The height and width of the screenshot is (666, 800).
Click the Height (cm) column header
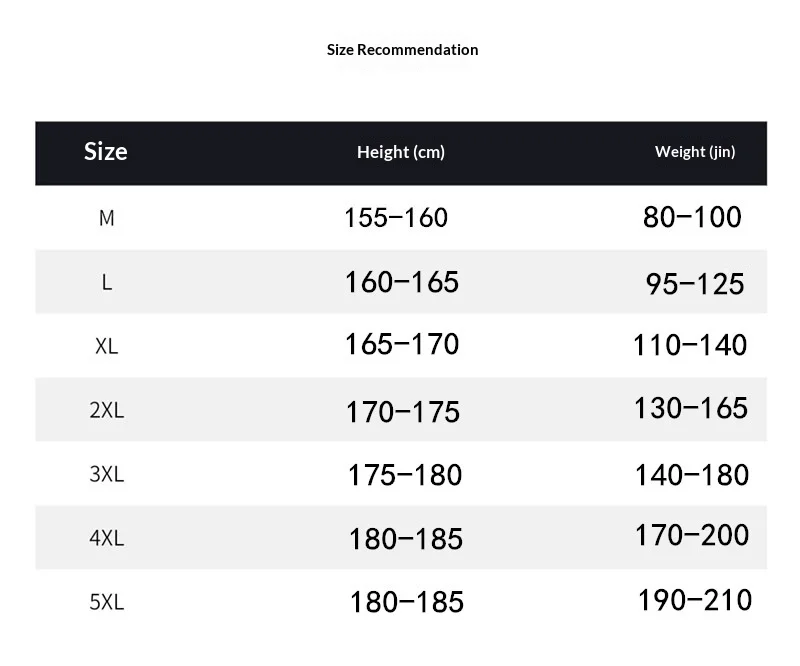(401, 153)
